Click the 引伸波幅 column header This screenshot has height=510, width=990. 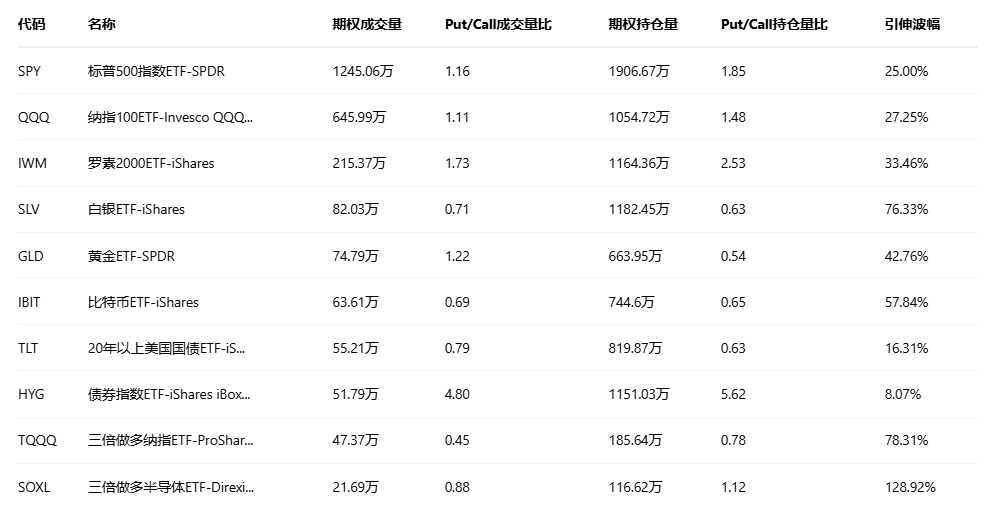(x=912, y=24)
